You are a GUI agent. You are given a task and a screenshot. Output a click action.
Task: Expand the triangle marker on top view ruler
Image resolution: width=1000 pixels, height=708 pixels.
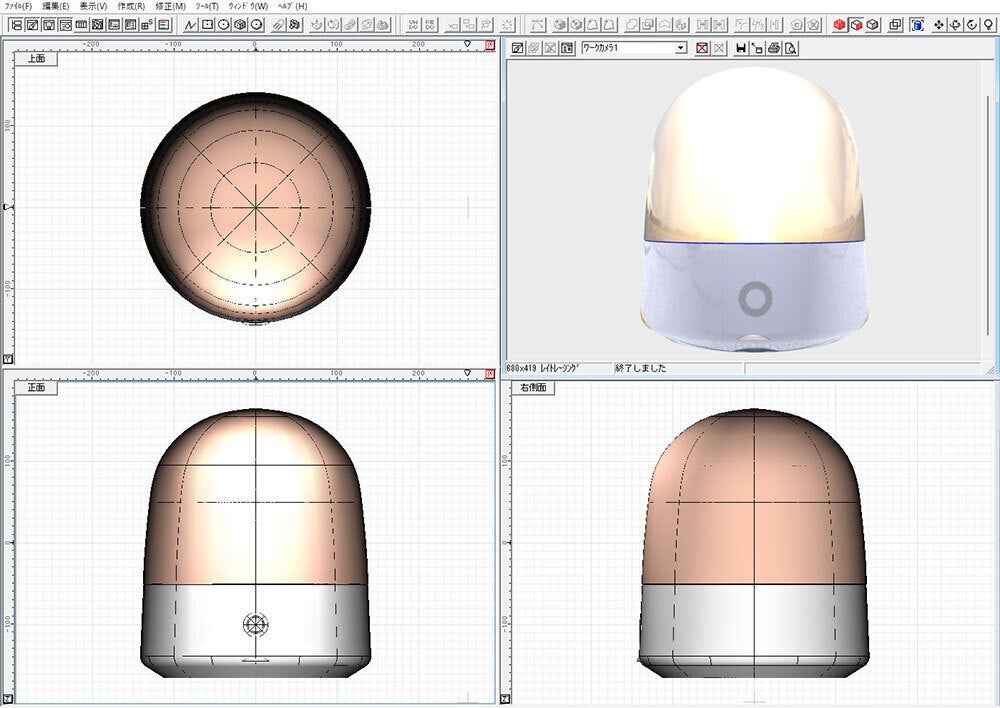pos(468,45)
